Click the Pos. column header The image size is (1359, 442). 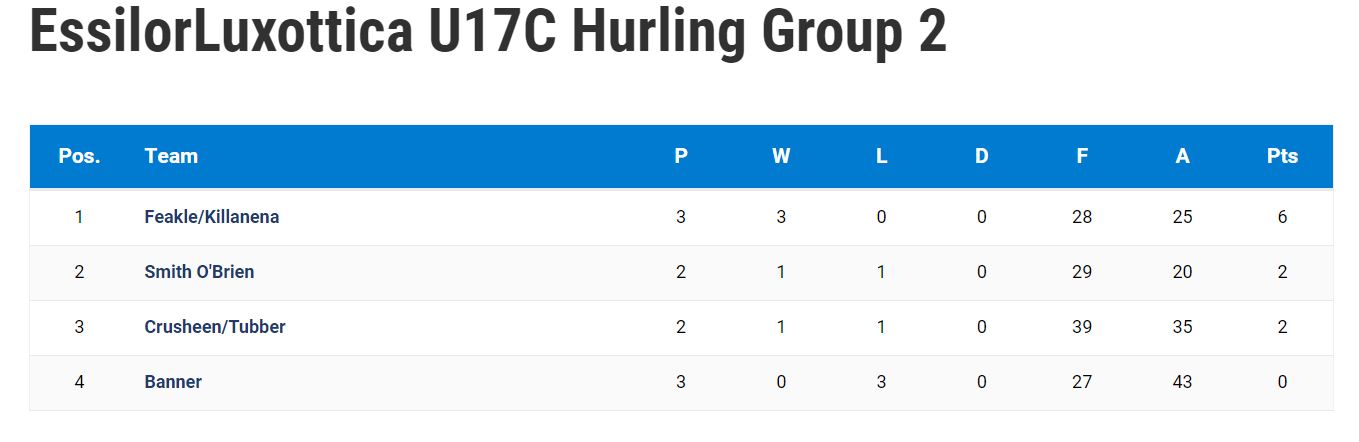coord(80,156)
